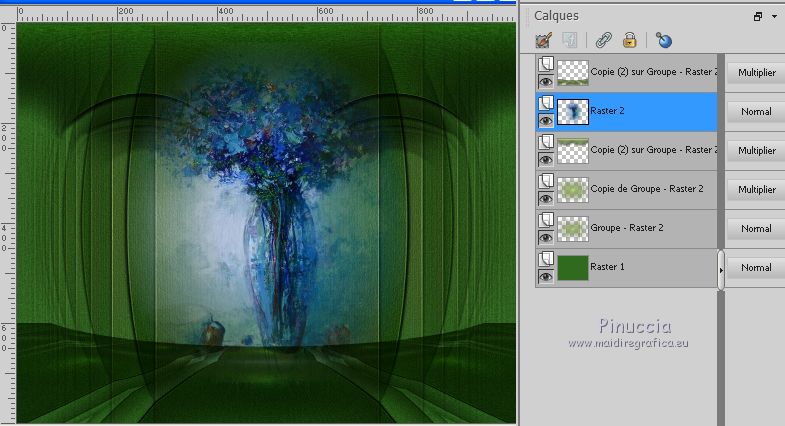Screen dimensions: 785x426
Task: Hide the topmost Copie (2) sur Groupe layer
Action: pos(546,81)
